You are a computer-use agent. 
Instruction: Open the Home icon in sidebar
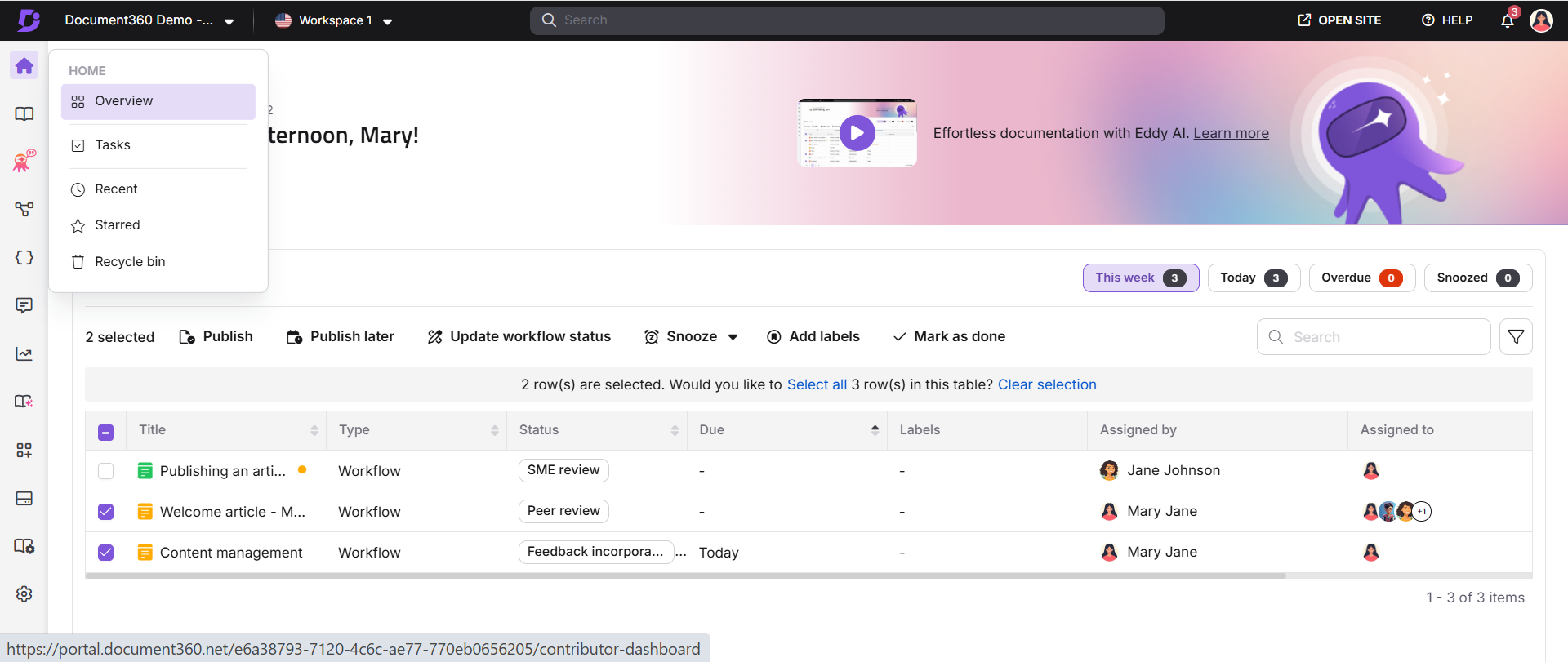(24, 65)
